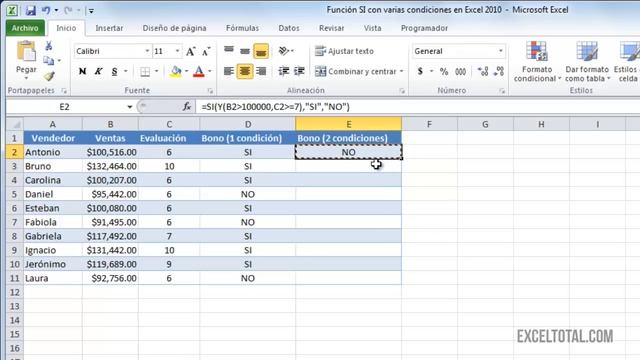This screenshot has height=360, width=640.
Task: Click the Cut scissors icon
Action: [x=49, y=46]
